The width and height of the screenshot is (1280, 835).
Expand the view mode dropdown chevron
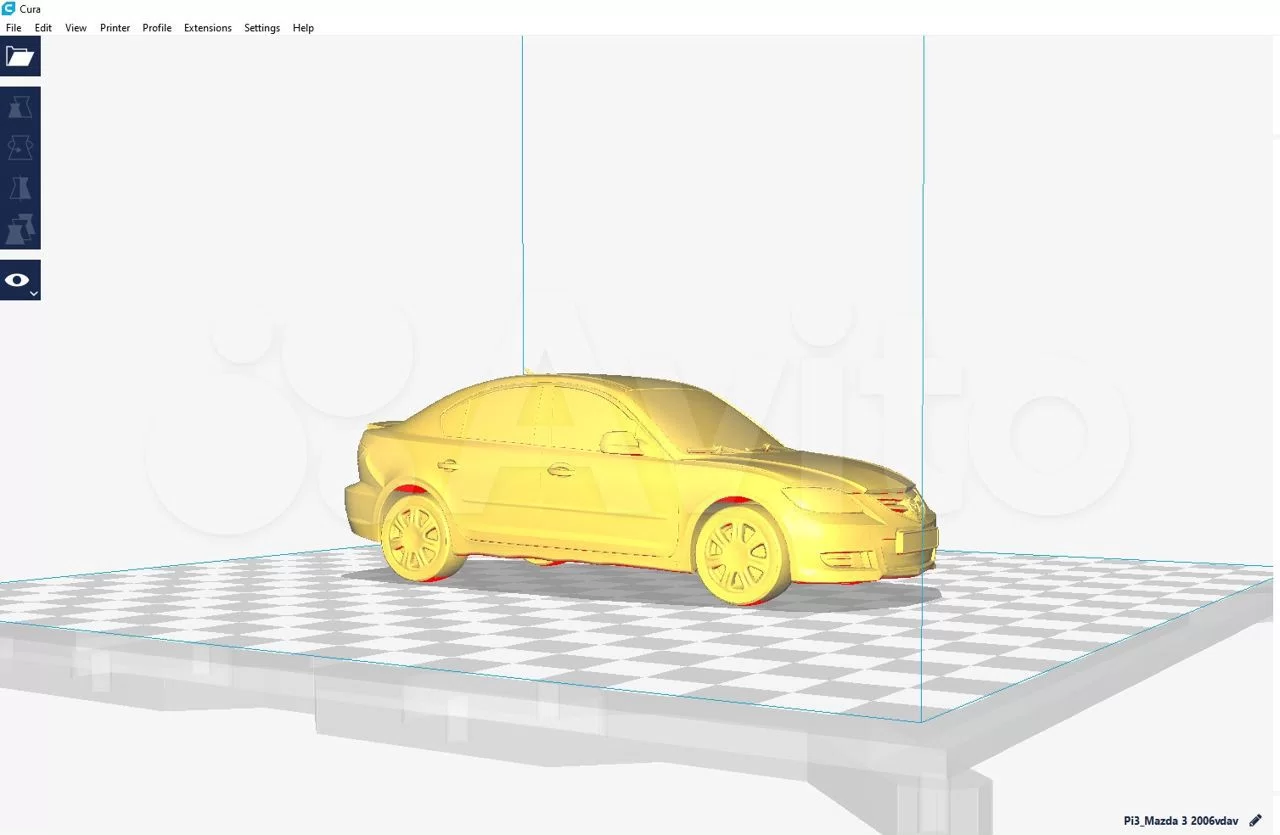coord(33,292)
